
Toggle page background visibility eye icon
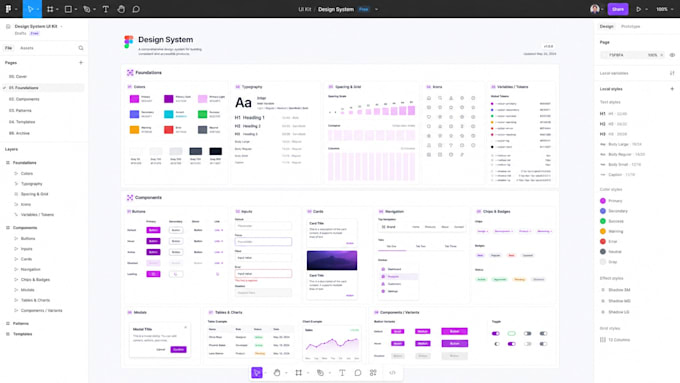coord(672,55)
